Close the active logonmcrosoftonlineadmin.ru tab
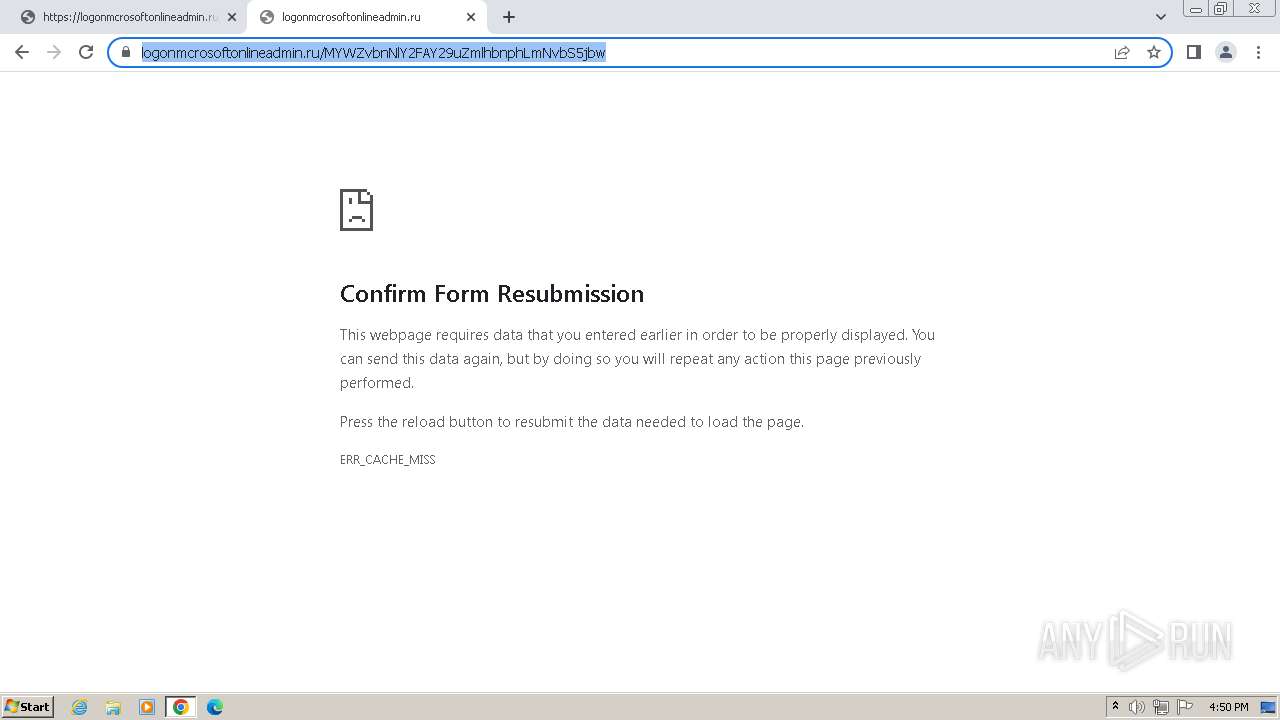 [x=471, y=17]
